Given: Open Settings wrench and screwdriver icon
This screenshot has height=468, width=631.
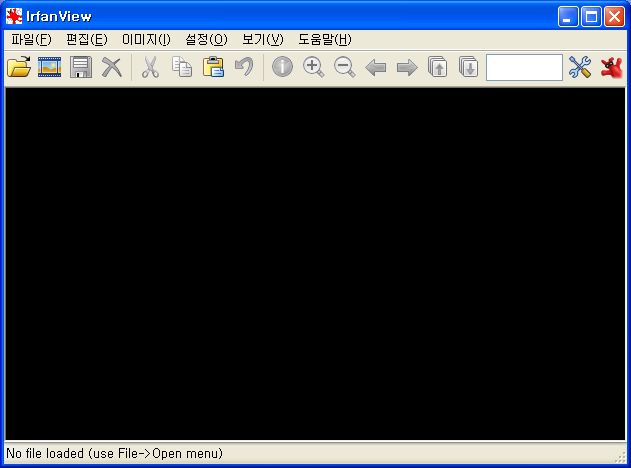Looking at the screenshot, I should point(580,67).
